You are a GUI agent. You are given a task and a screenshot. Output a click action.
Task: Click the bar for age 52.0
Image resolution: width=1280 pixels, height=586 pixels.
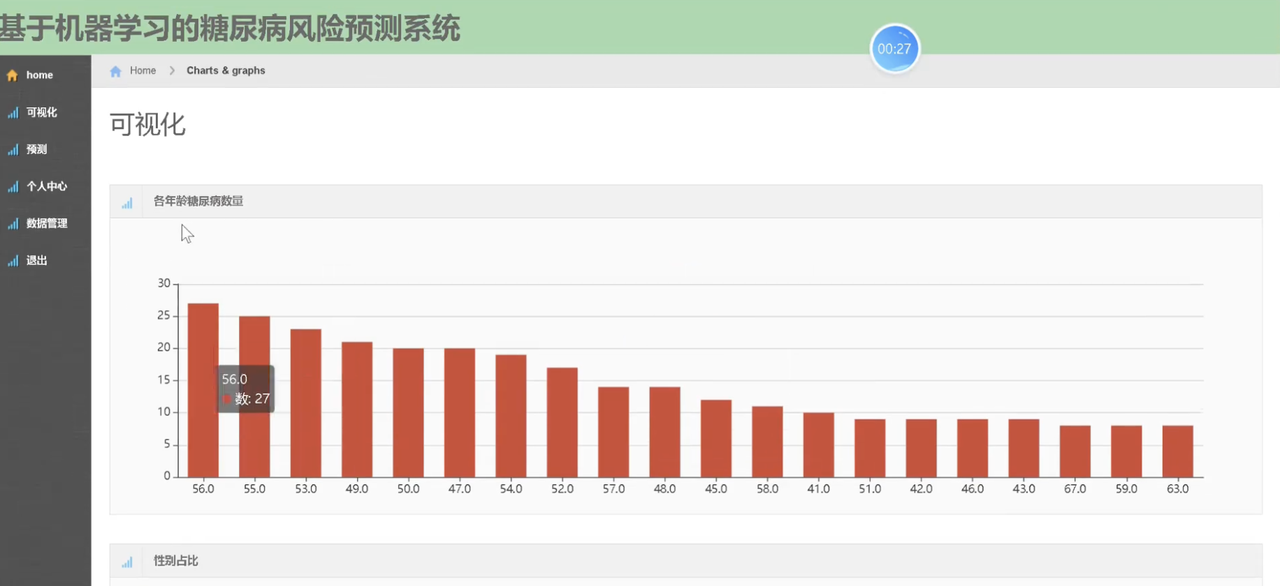click(562, 422)
